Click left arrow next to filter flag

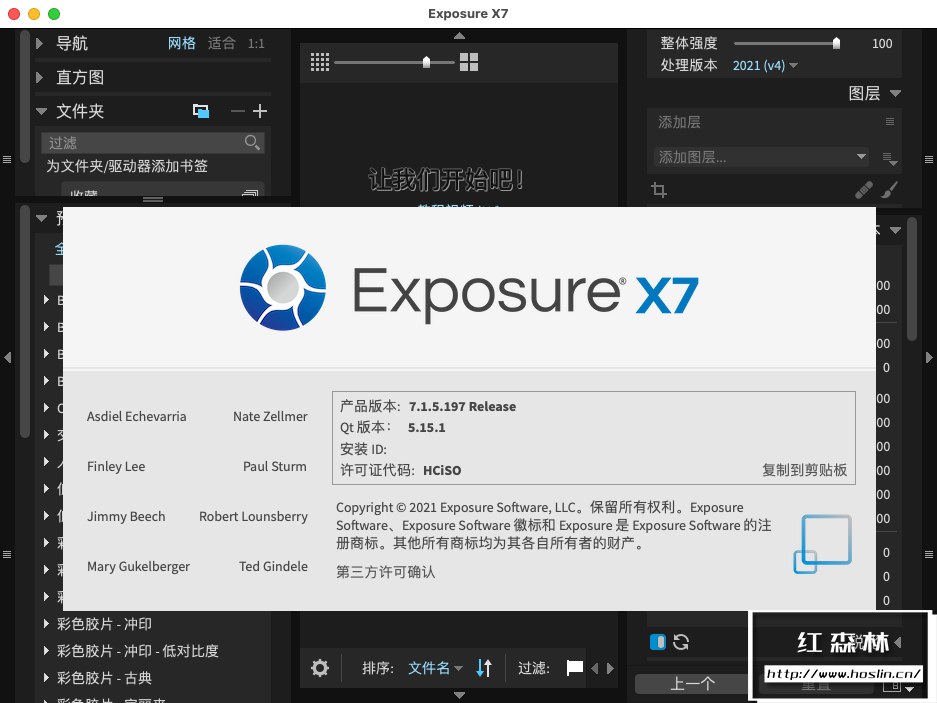coord(595,668)
